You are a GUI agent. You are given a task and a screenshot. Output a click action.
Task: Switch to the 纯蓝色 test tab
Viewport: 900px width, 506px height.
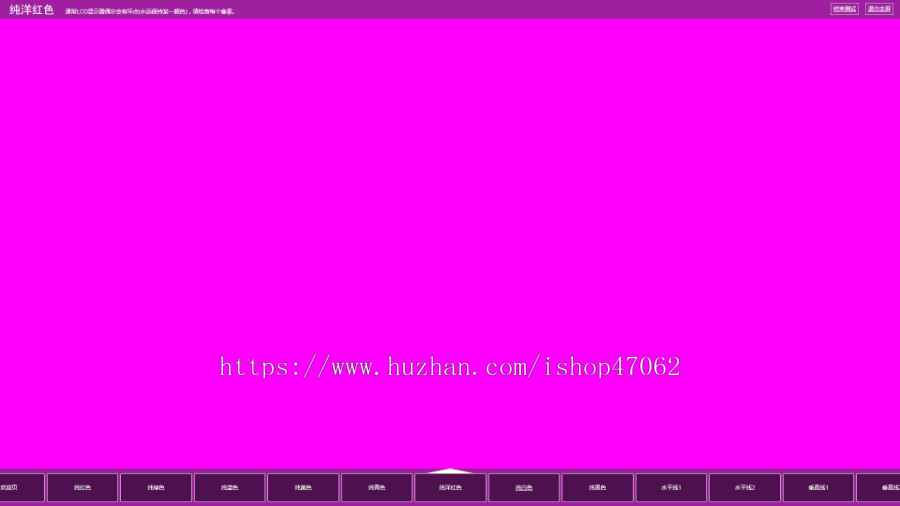(x=230, y=488)
